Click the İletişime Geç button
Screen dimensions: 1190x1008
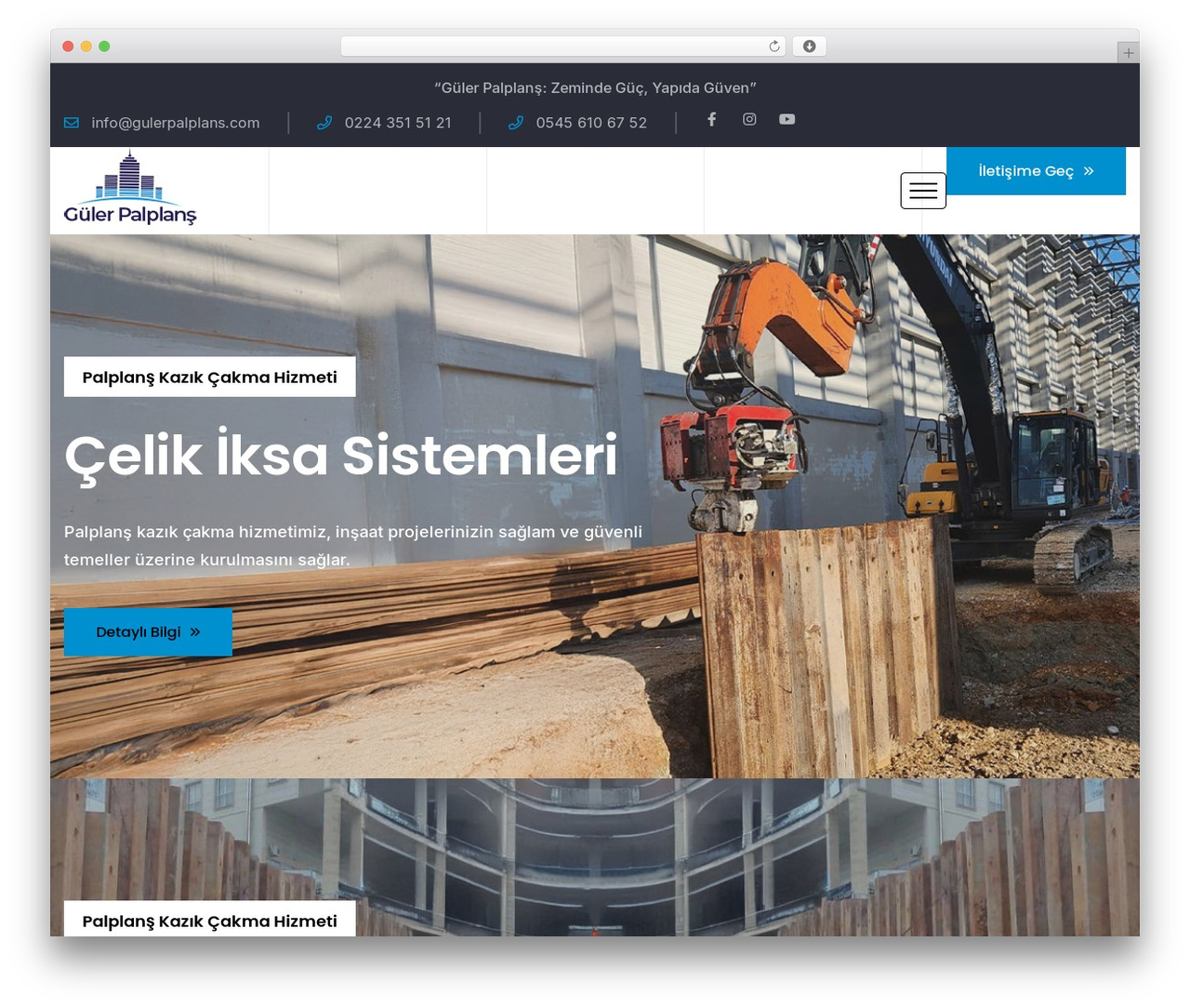[x=1036, y=171]
